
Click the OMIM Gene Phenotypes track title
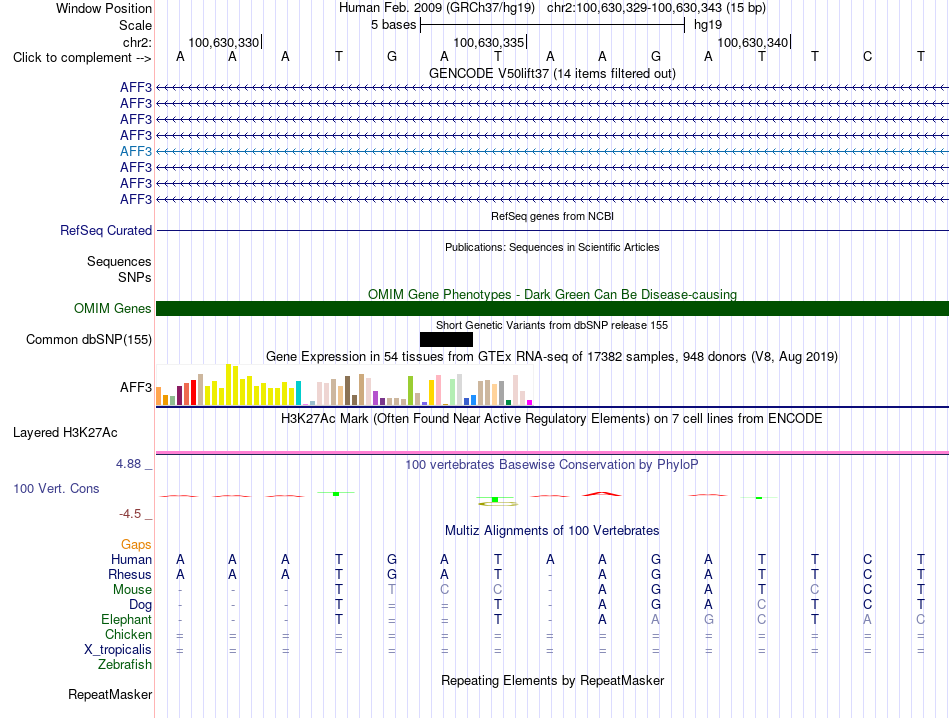pyautogui.click(x=552, y=294)
